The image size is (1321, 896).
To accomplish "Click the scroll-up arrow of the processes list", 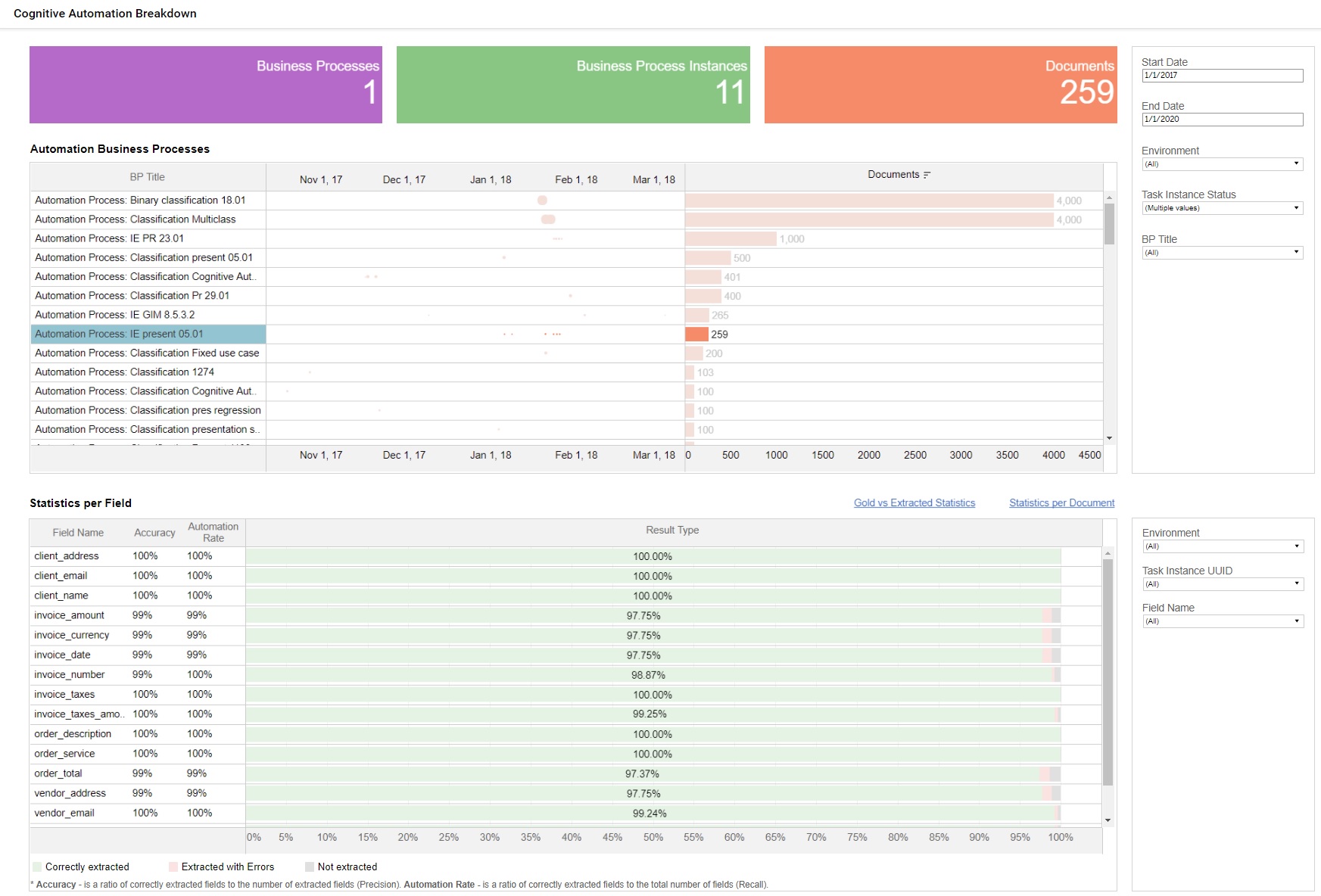I will tap(1109, 198).
